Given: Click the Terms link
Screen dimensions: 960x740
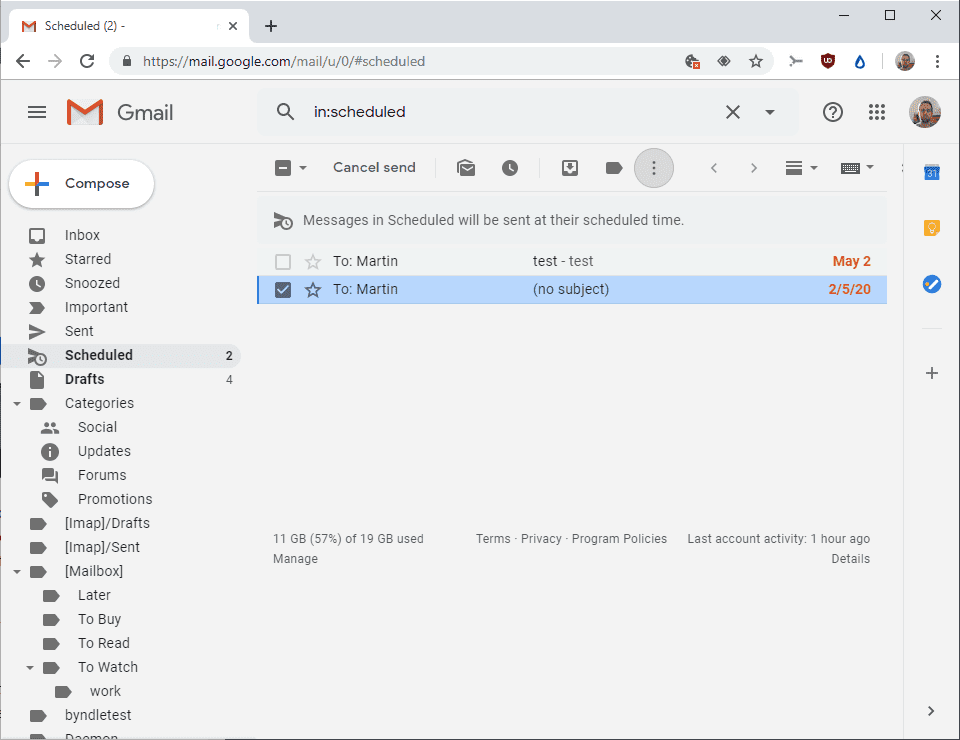Looking at the screenshot, I should [493, 539].
